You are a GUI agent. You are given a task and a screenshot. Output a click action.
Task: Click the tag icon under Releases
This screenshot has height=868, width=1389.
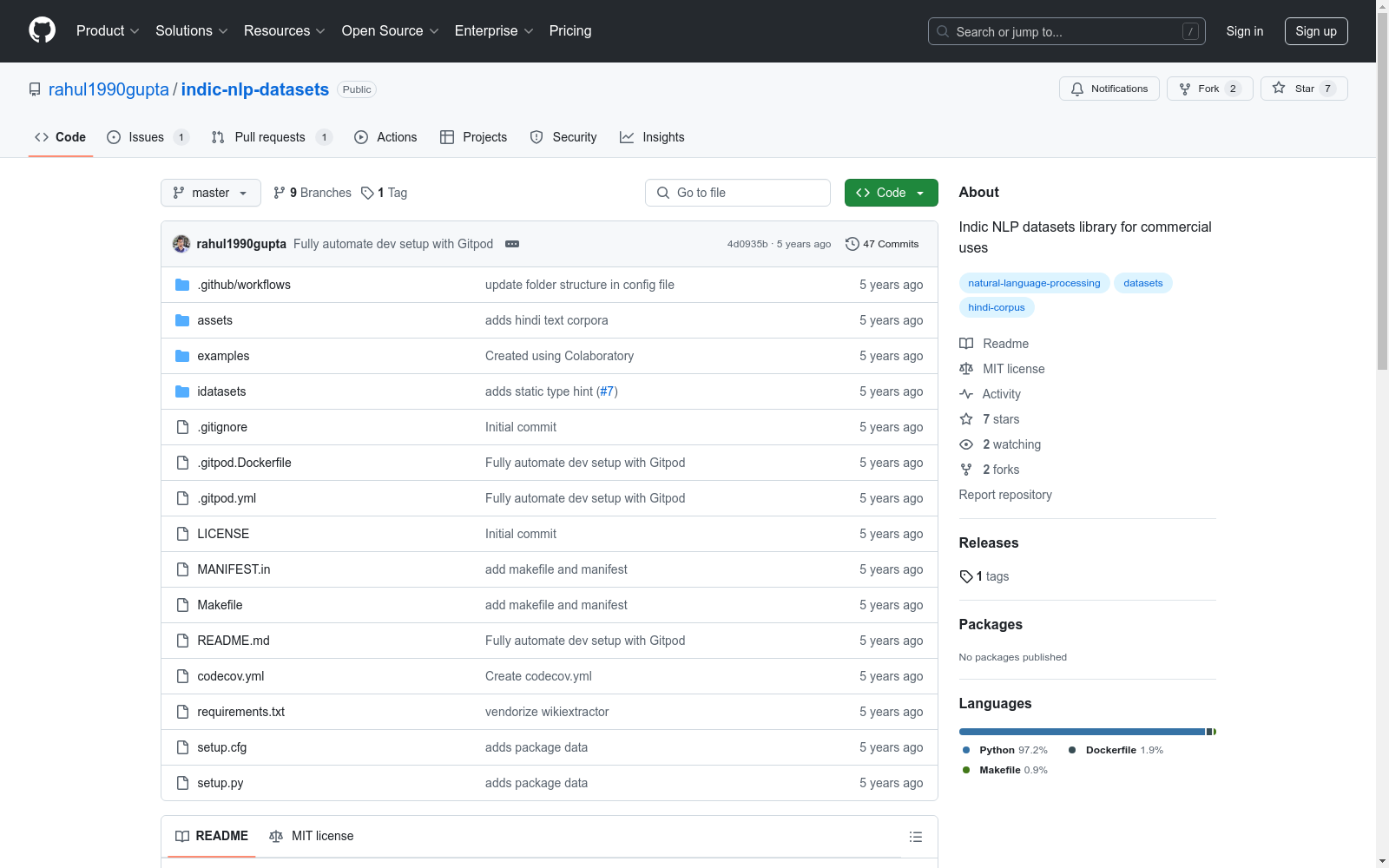click(x=966, y=576)
